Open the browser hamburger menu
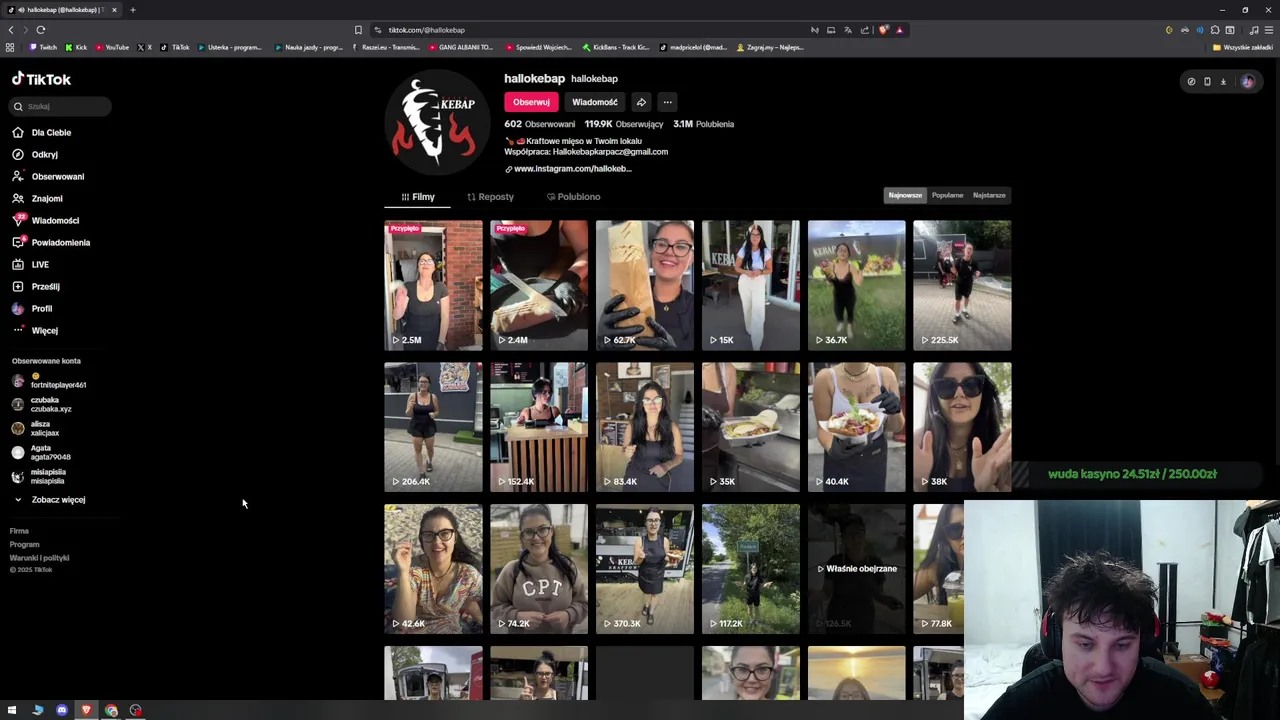 (x=1269, y=30)
